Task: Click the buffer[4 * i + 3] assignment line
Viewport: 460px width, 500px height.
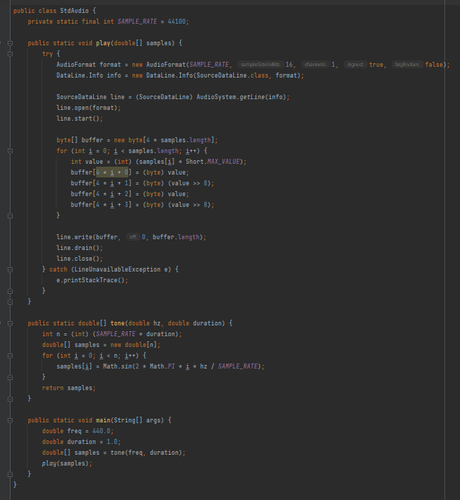Action: 142,205
